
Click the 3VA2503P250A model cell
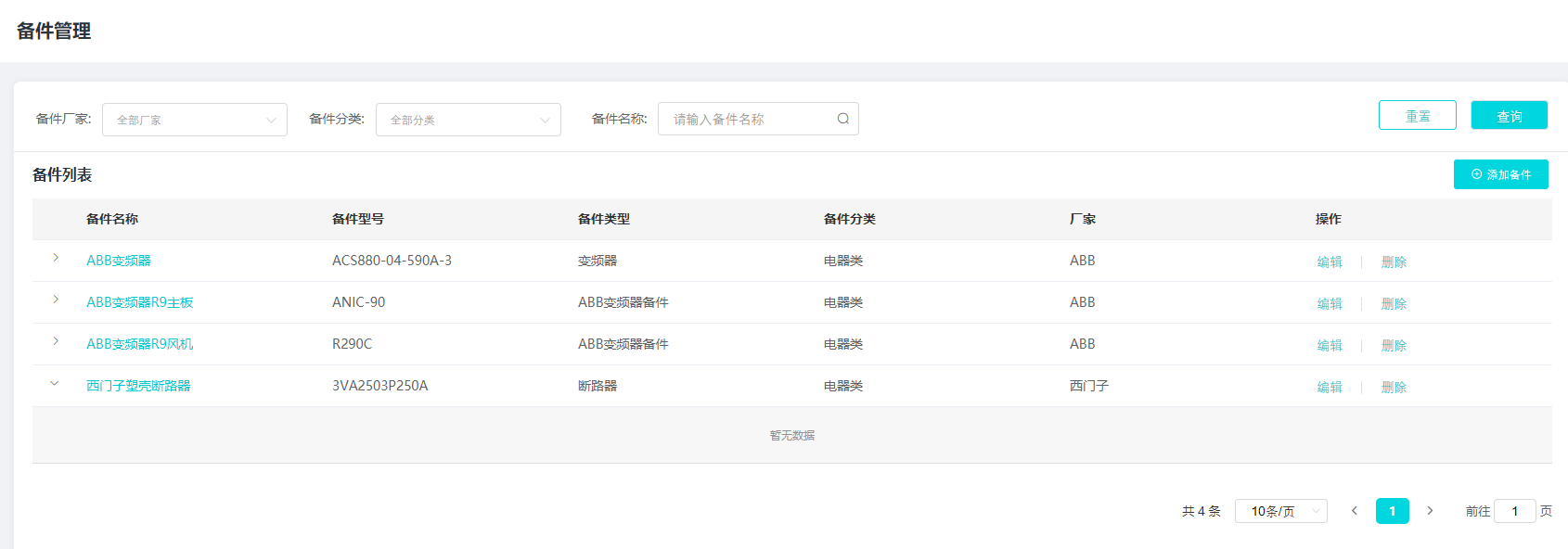click(380, 386)
